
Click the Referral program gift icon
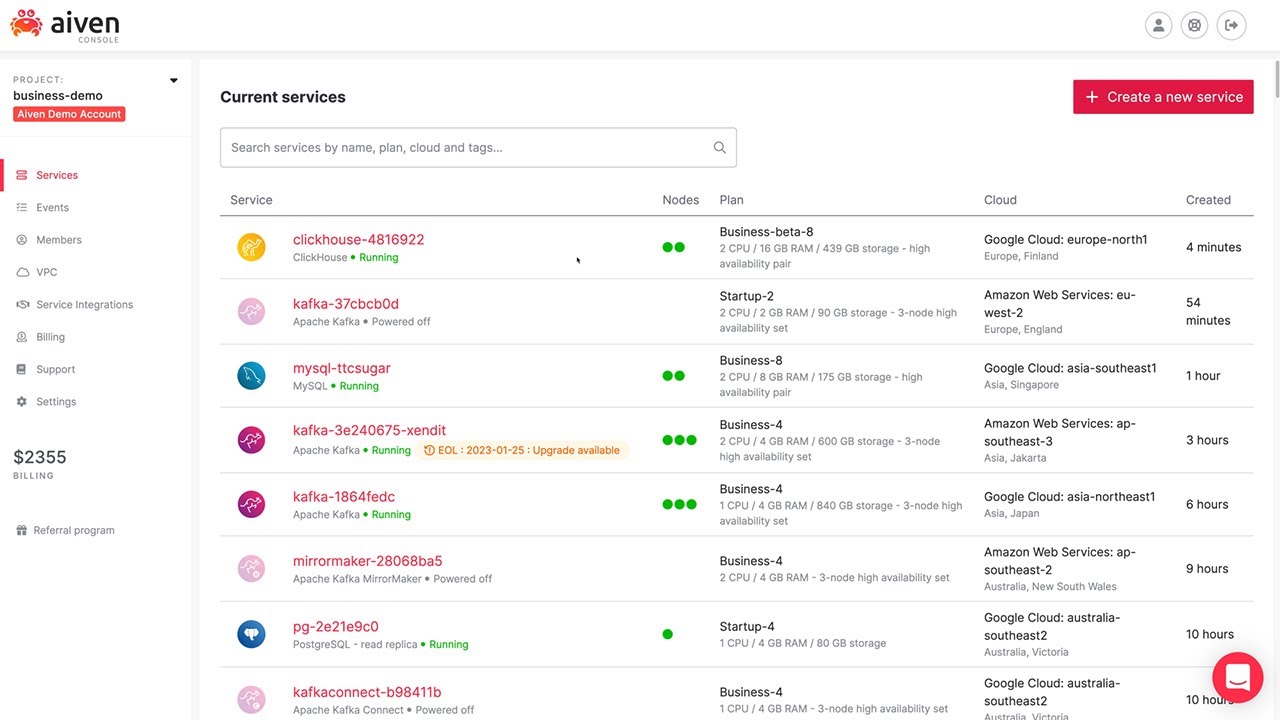[x=22, y=530]
